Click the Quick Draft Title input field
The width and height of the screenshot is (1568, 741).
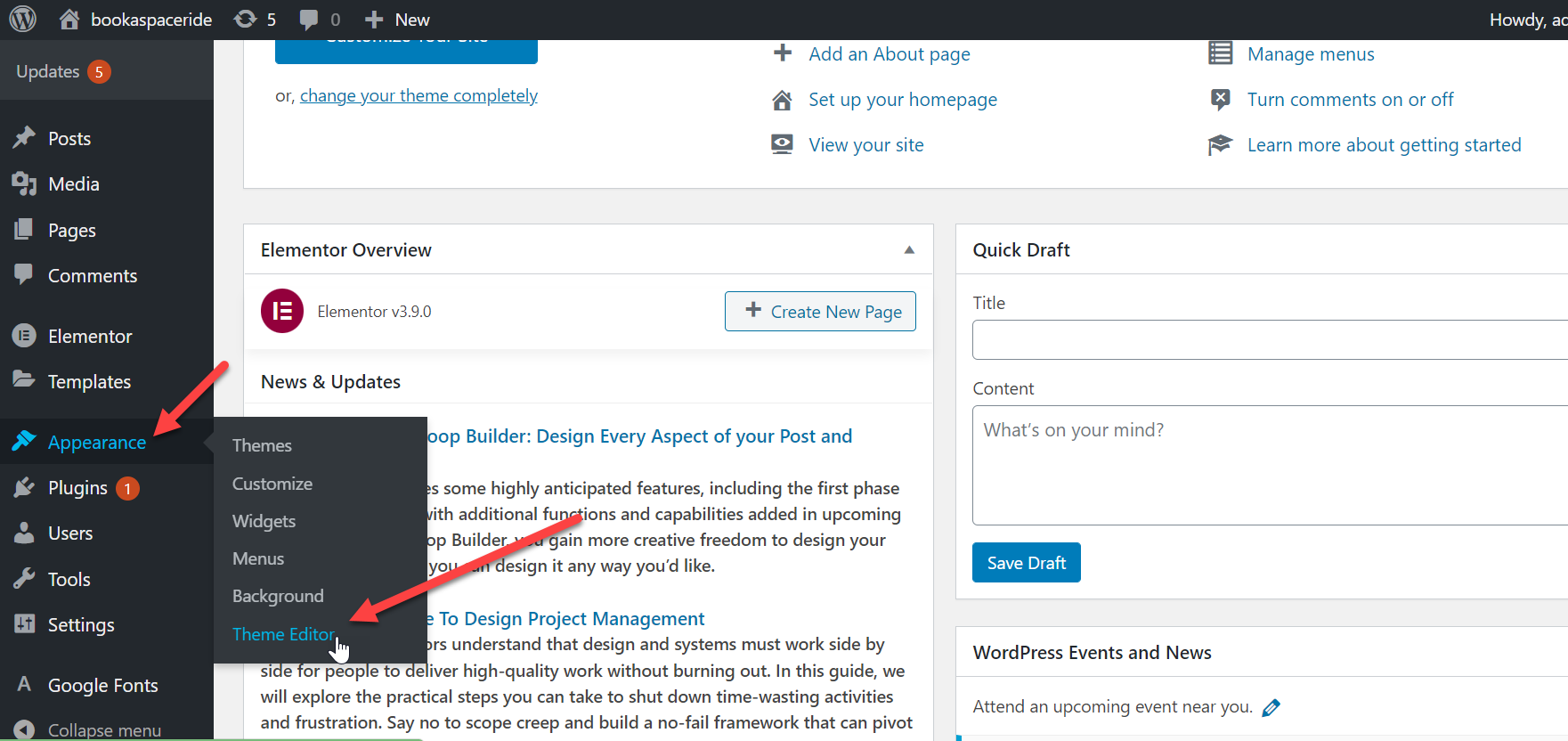click(x=1270, y=339)
